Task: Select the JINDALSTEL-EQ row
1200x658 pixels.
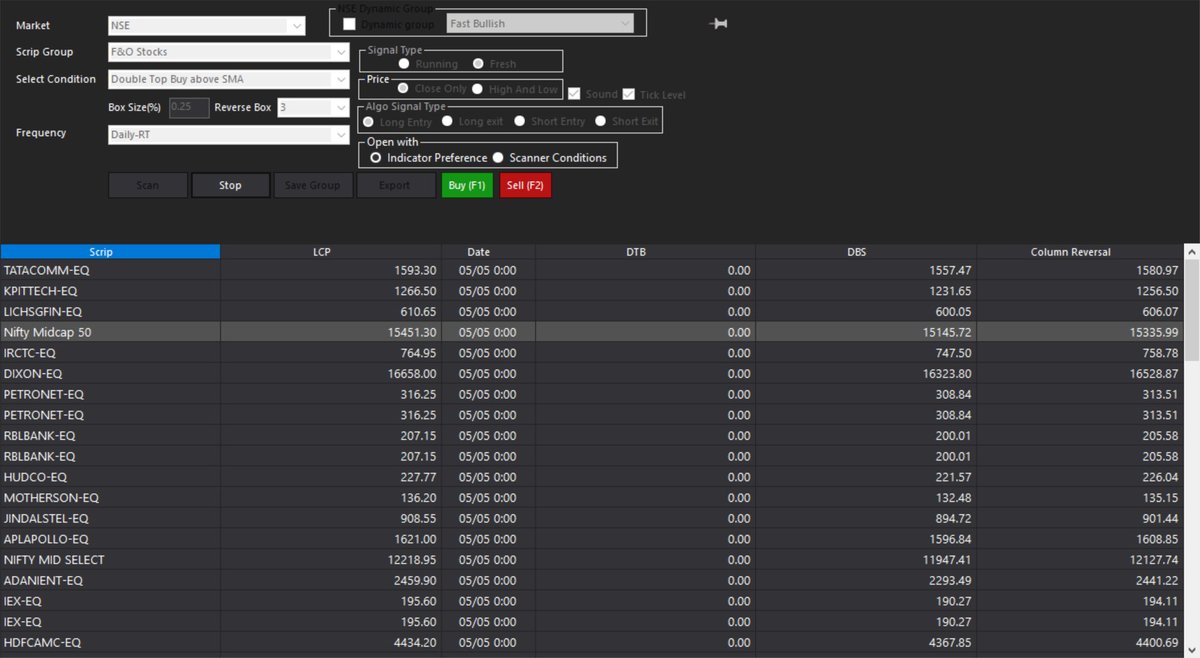Action: (x=591, y=518)
